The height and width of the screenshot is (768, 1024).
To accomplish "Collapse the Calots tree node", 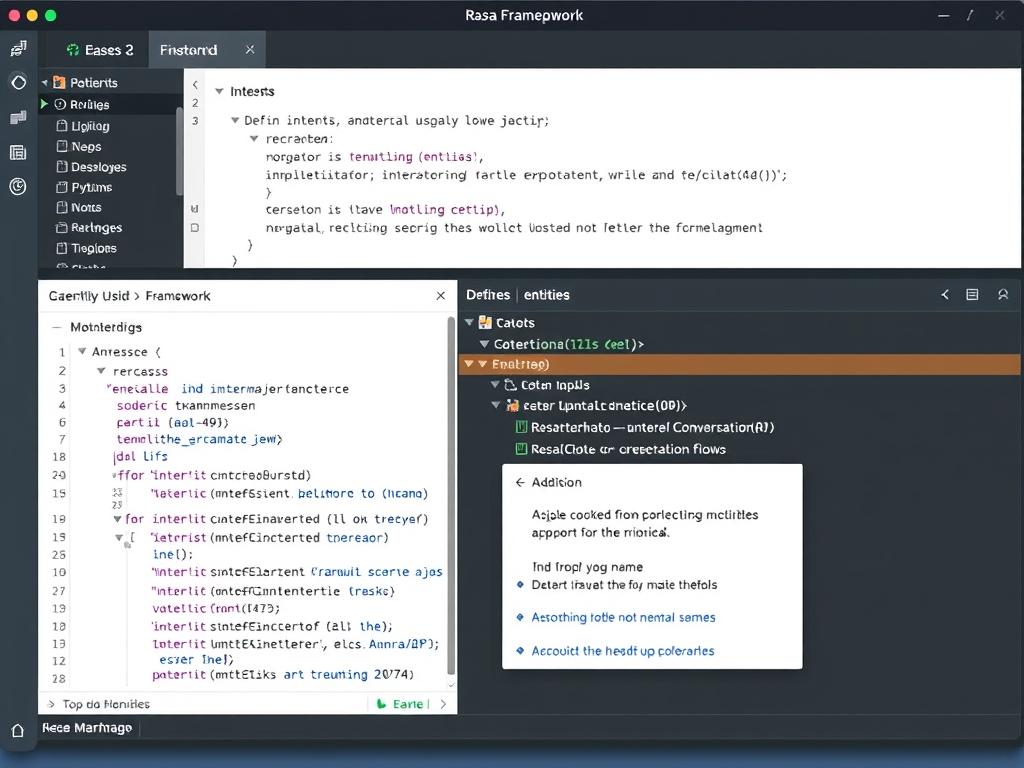I will pyautogui.click(x=469, y=322).
